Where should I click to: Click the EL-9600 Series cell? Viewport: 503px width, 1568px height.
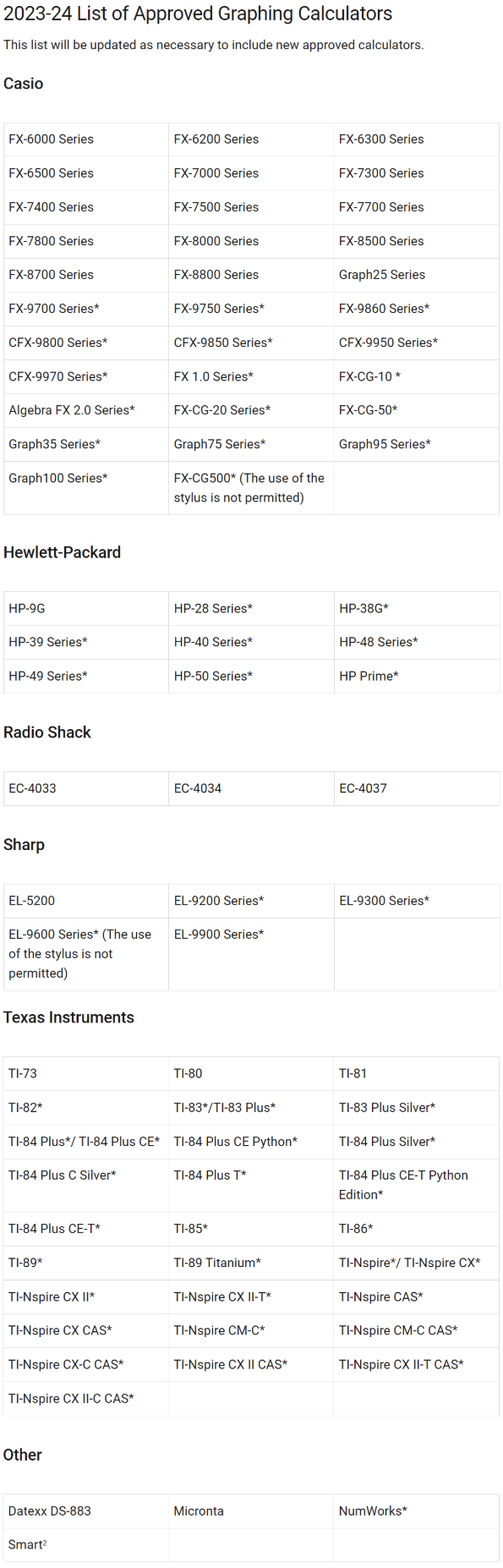click(x=86, y=954)
